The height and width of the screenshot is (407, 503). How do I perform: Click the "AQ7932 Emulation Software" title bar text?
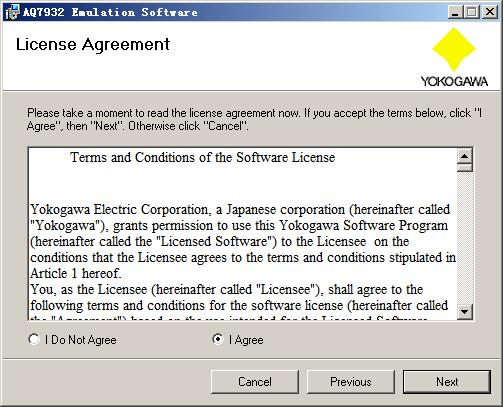110,12
